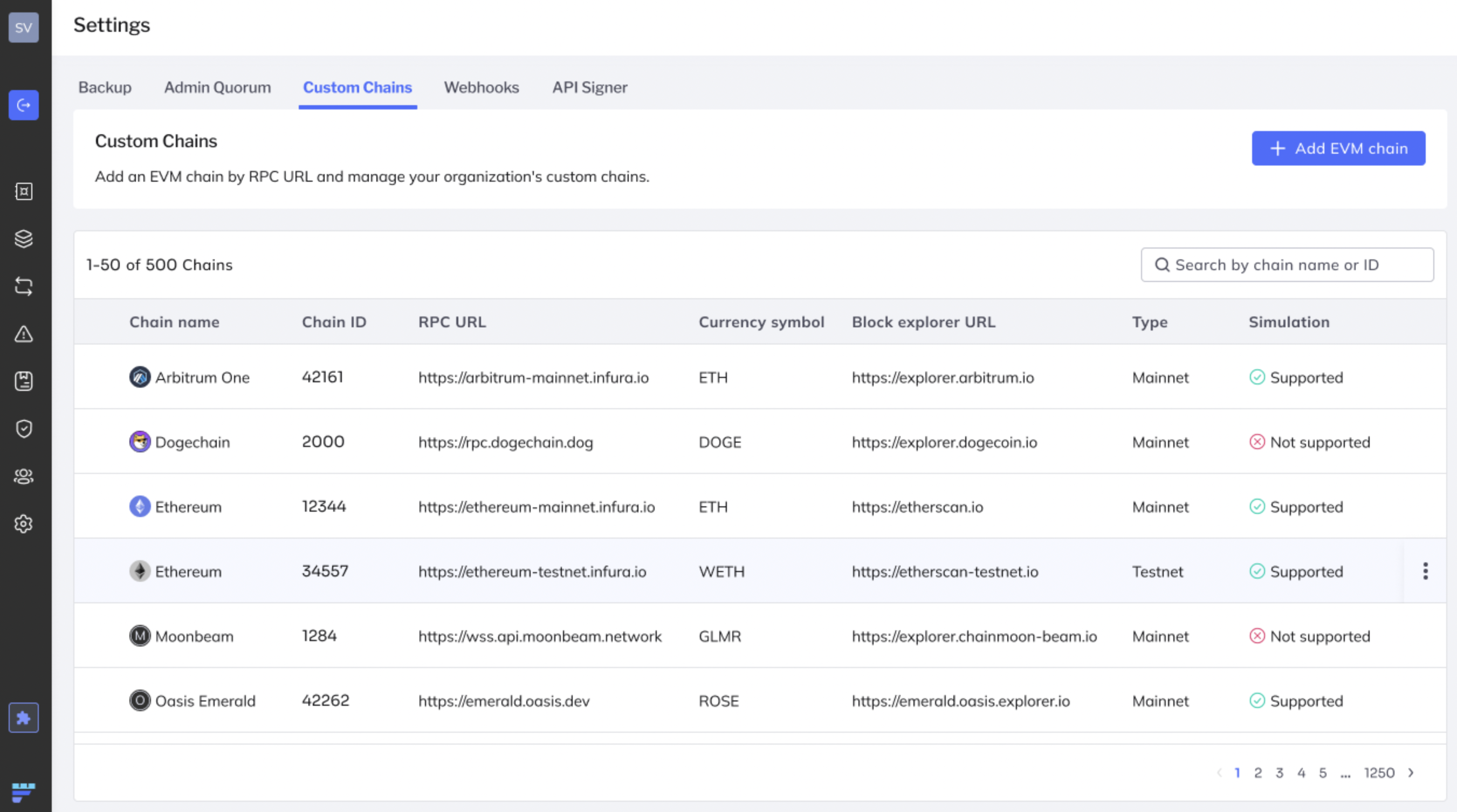Open the shield checkmark policies sidebar icon

23,429
